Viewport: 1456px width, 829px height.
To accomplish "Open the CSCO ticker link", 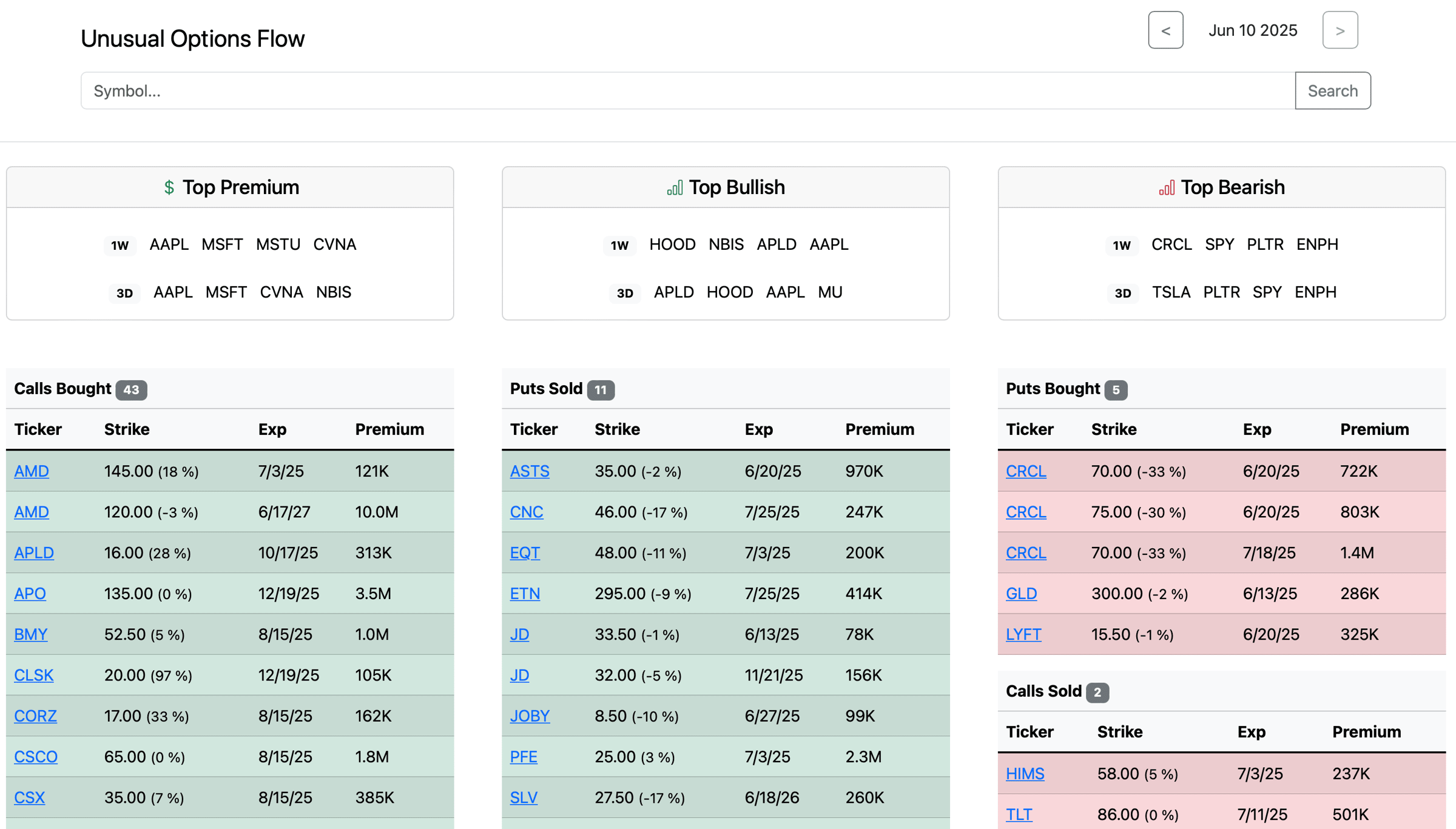I will [x=36, y=757].
